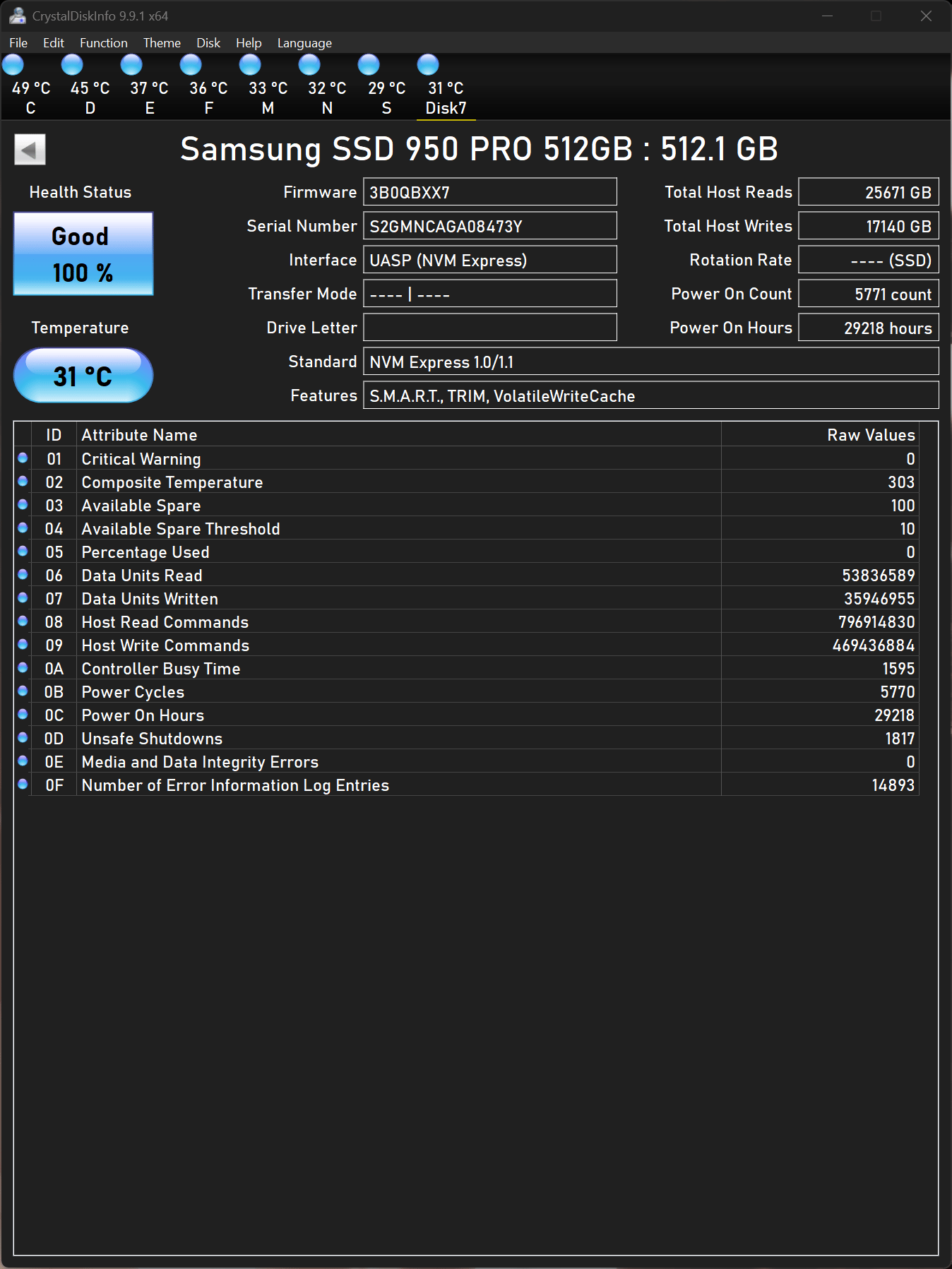Click raw value 1817 for Unsafe Shutdowns
The image size is (952, 1269).
pos(900,739)
